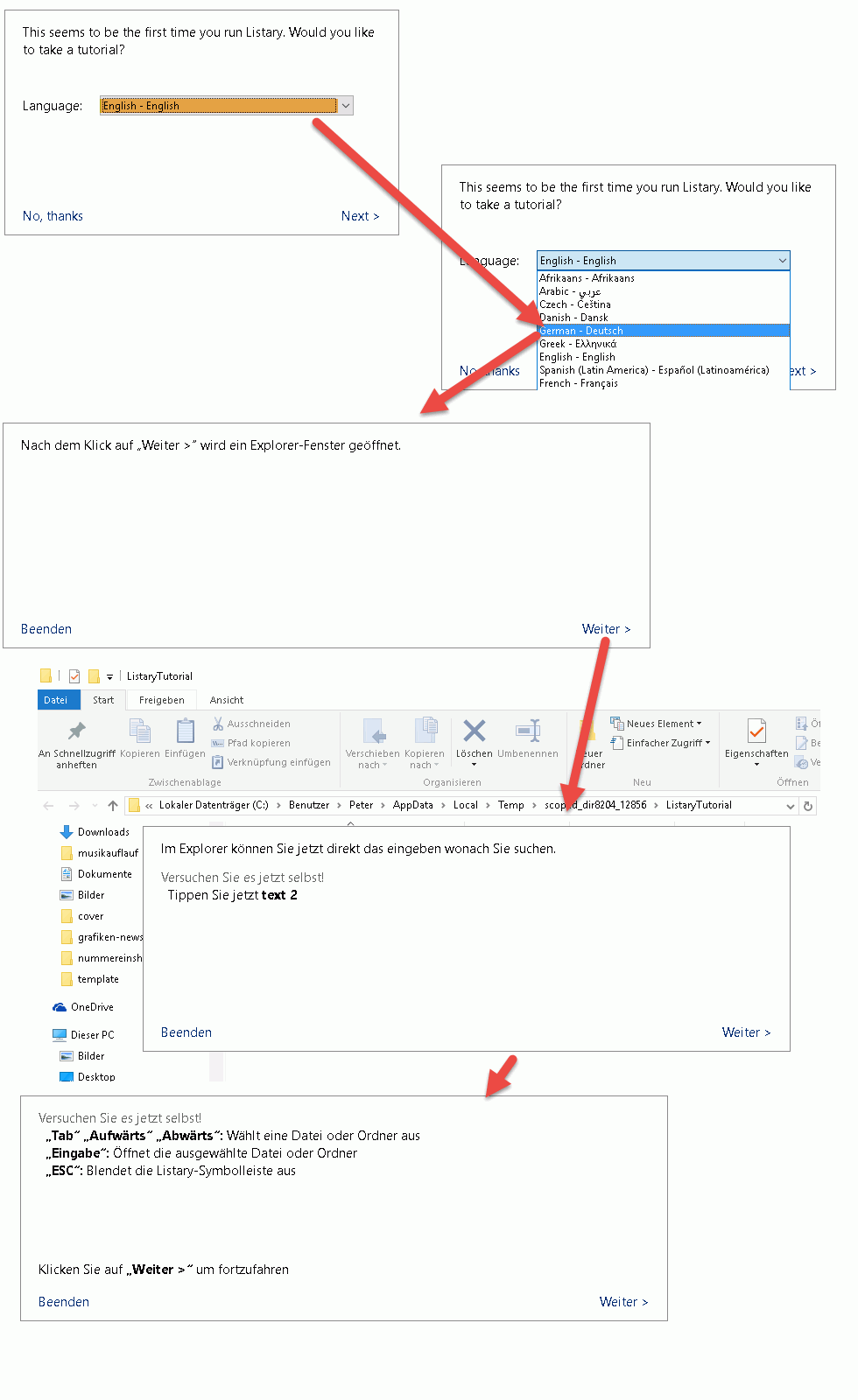Choose Czech - Čeština from the language list
Screen dimensions: 858x1400
point(664,304)
